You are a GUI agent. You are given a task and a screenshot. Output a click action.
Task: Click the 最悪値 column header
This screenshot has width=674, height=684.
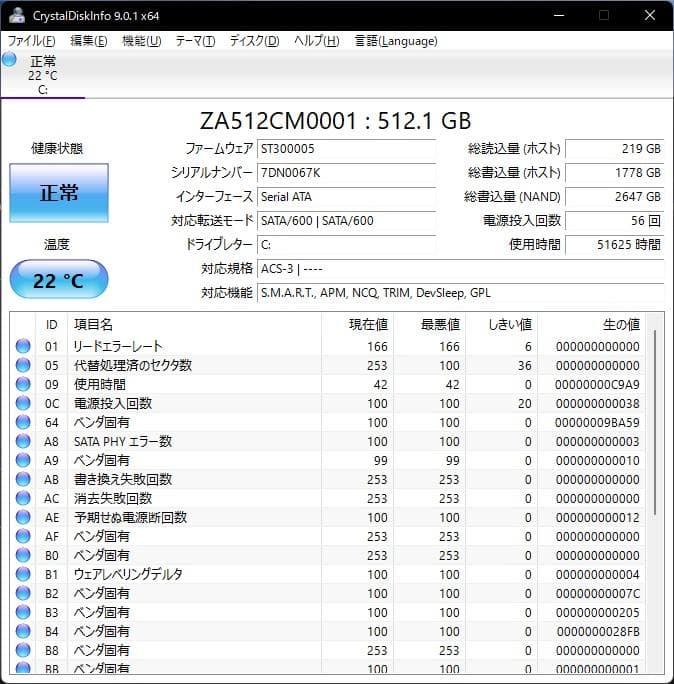(430, 325)
